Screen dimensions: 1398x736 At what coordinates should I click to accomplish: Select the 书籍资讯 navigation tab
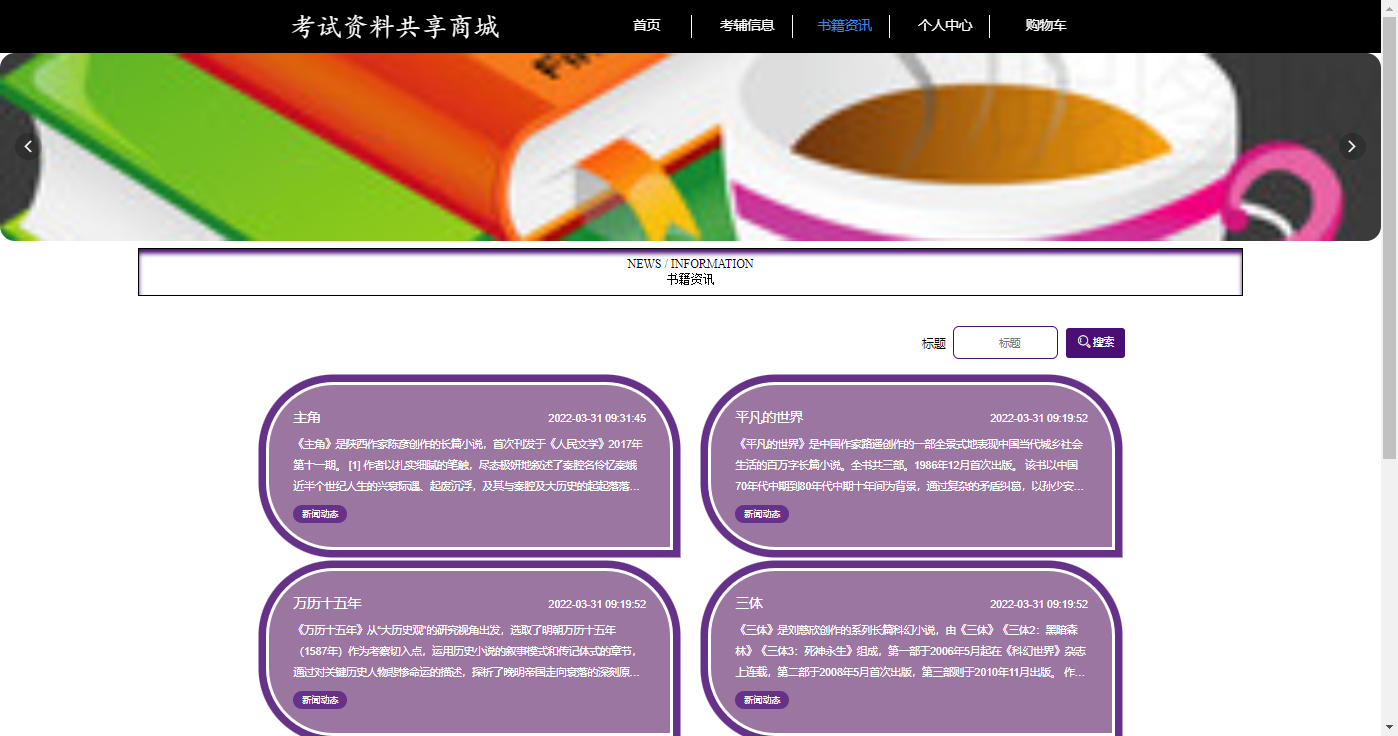pyautogui.click(x=844, y=26)
